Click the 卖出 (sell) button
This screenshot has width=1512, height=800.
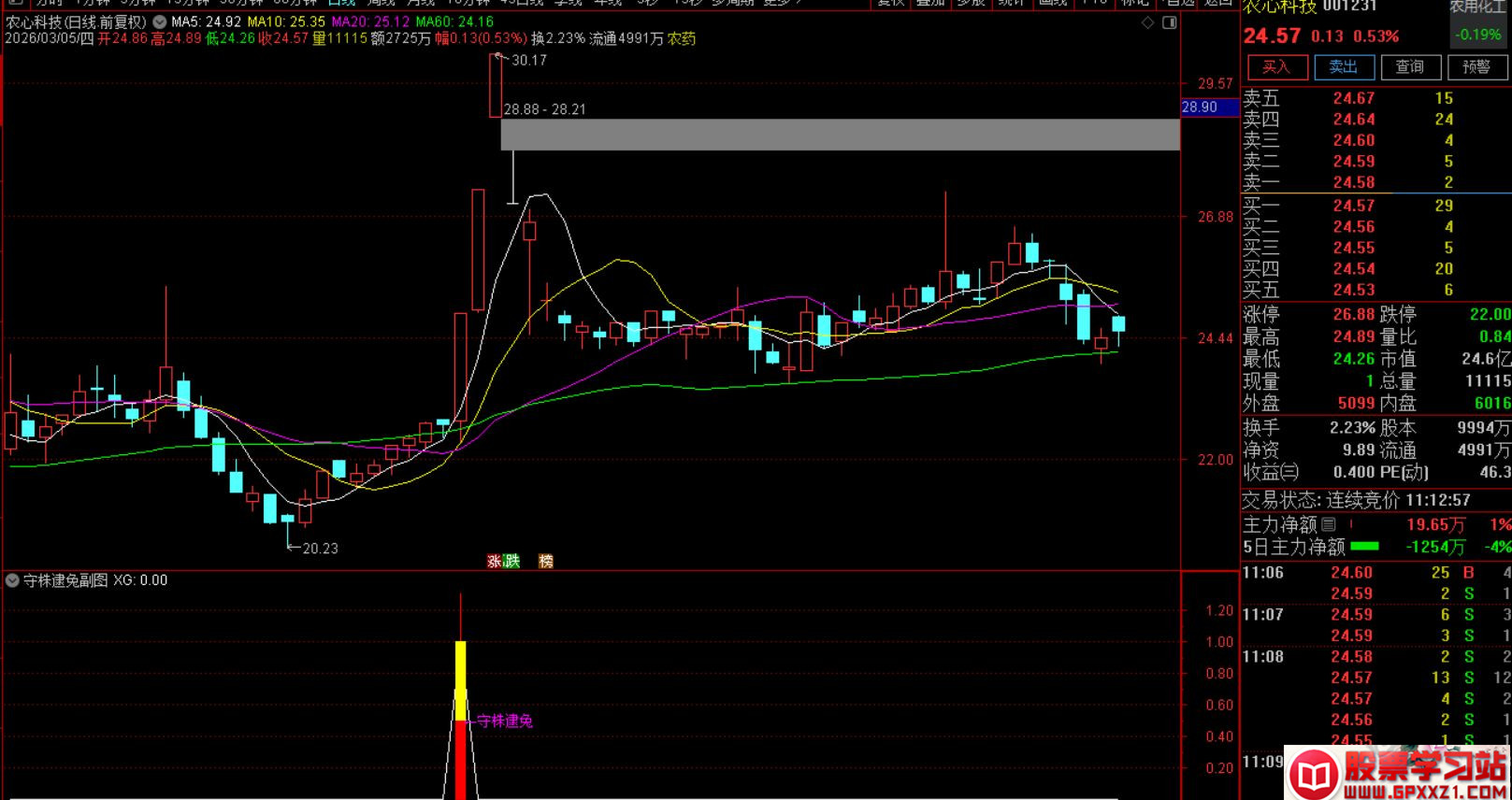[x=1343, y=67]
